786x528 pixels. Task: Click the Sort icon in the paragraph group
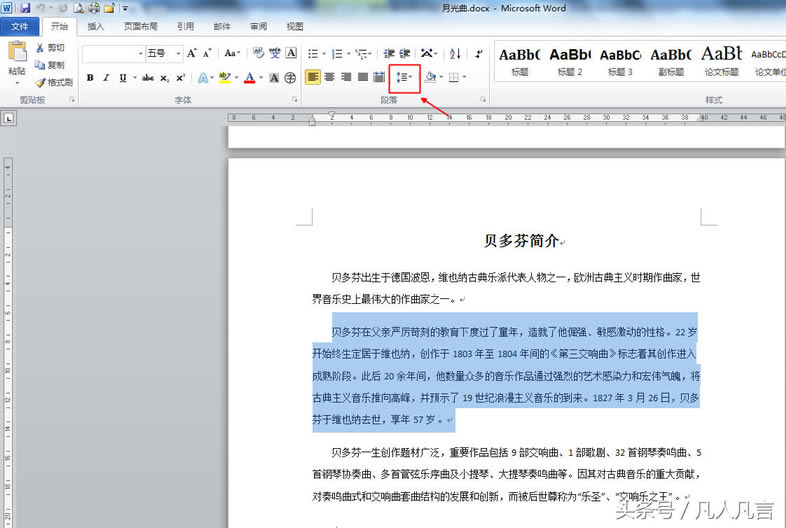pyautogui.click(x=455, y=53)
